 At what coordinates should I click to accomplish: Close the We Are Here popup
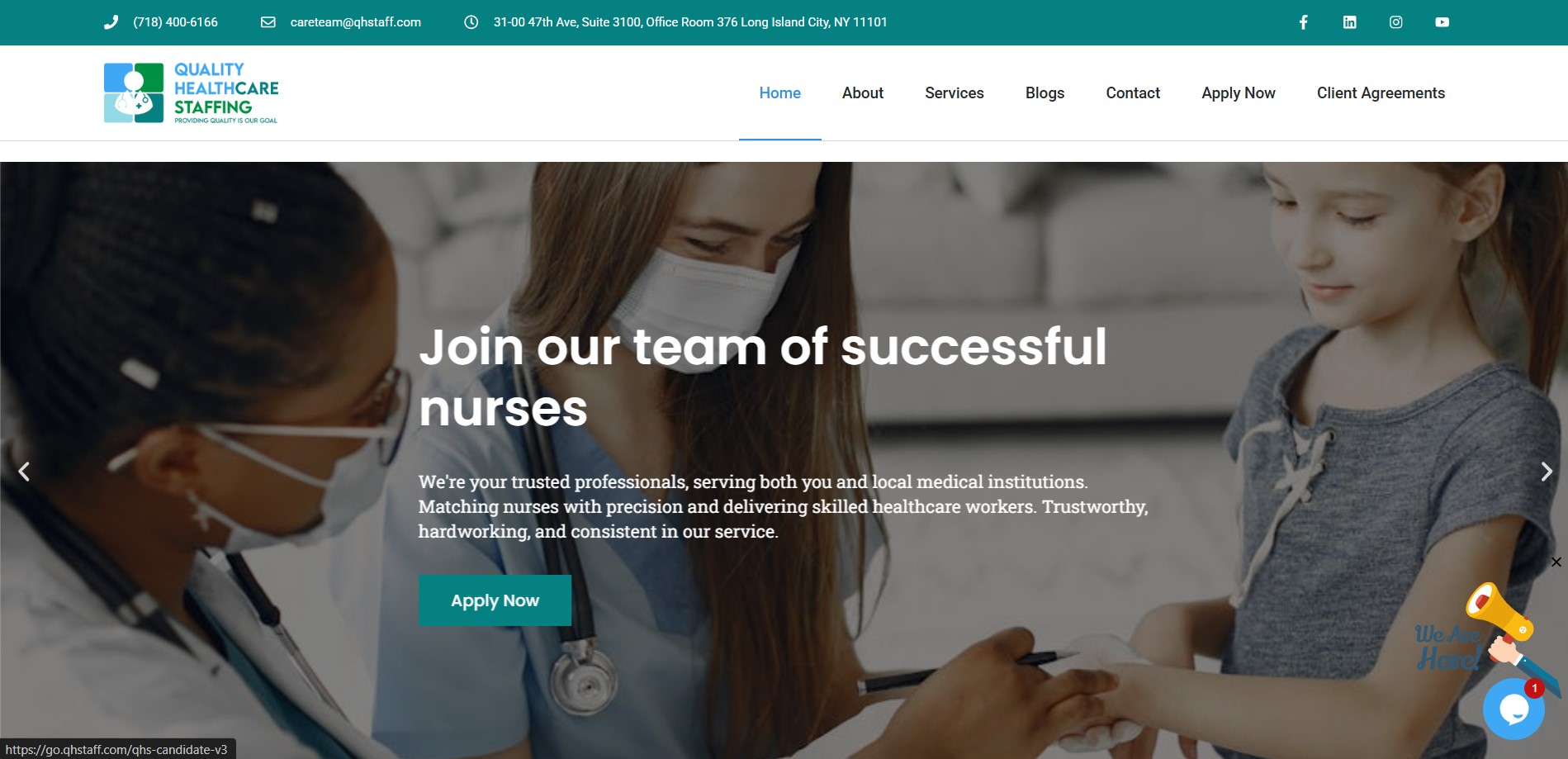click(x=1556, y=562)
